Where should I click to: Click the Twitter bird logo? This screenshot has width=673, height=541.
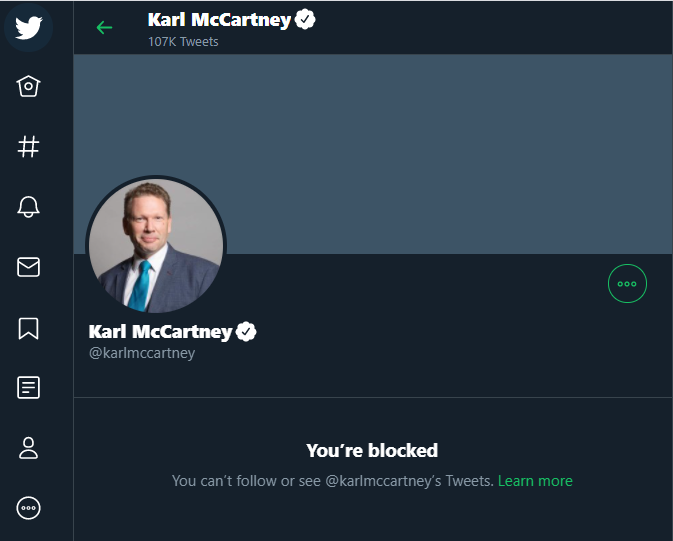coord(29,27)
